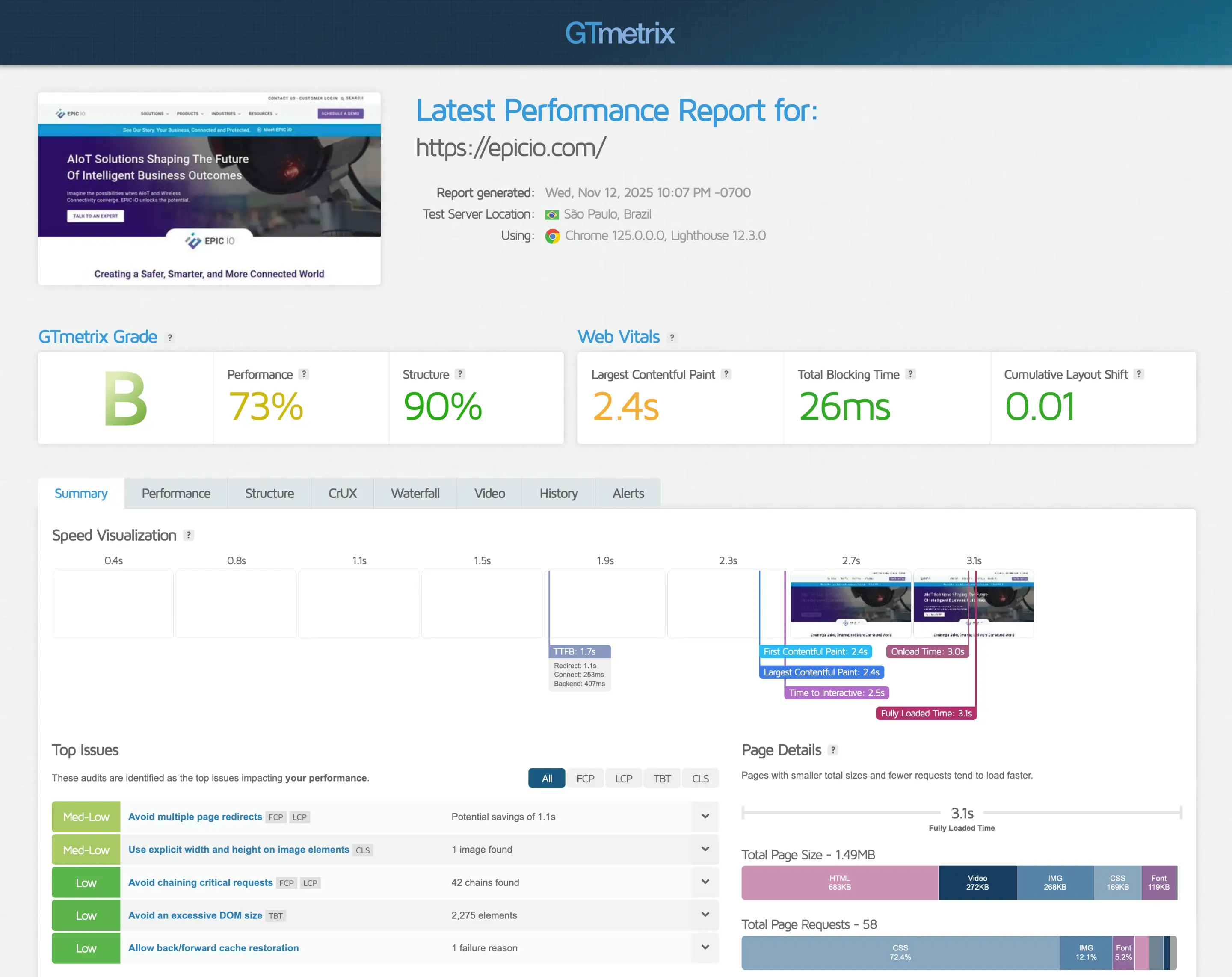Click the Total Blocking Time help icon
1232x977 pixels.
pyautogui.click(x=910, y=374)
